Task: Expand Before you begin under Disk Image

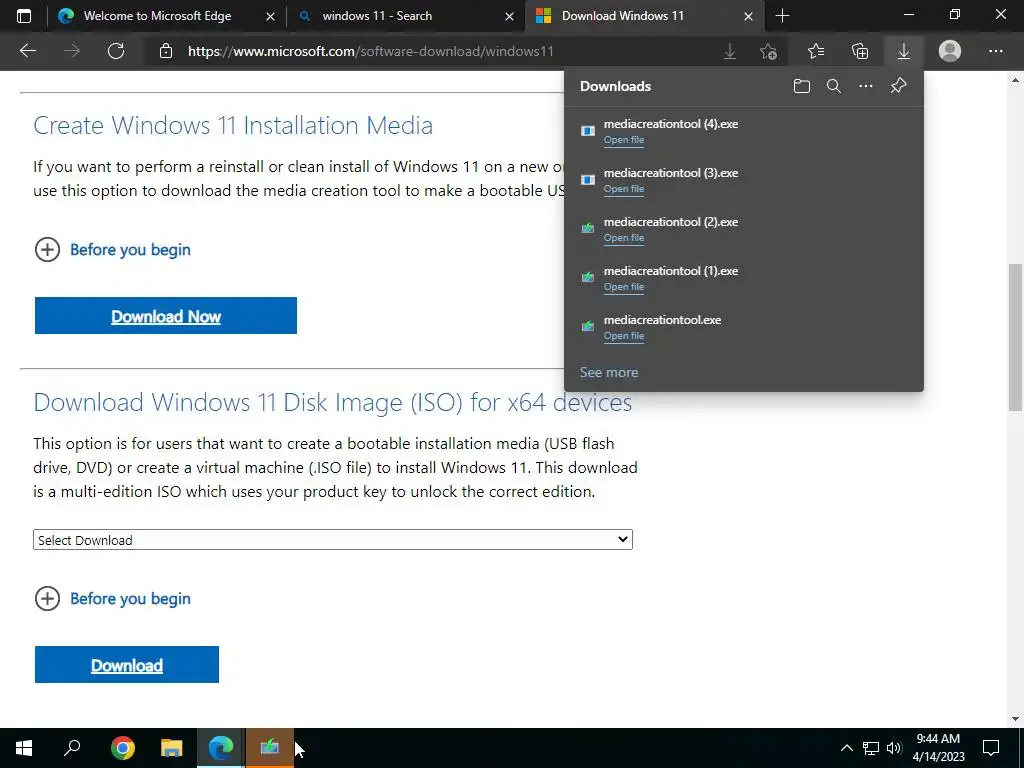Action: [x=112, y=598]
